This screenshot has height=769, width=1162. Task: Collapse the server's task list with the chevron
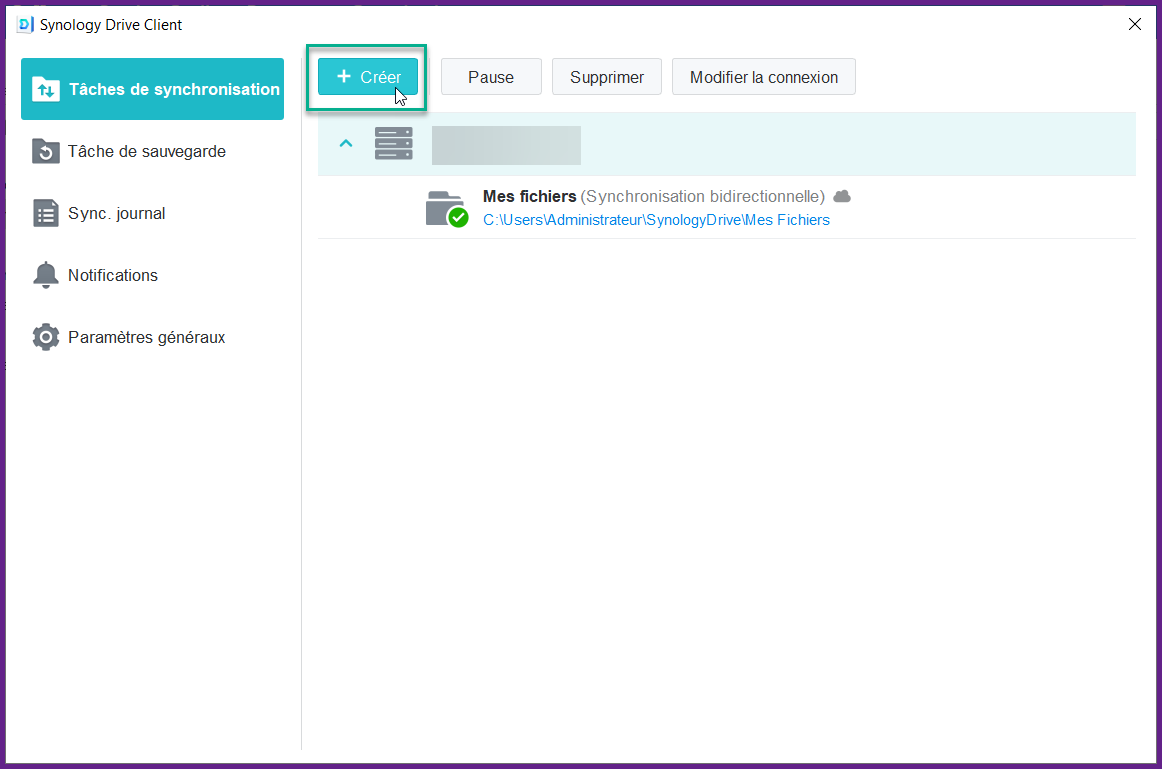click(346, 144)
